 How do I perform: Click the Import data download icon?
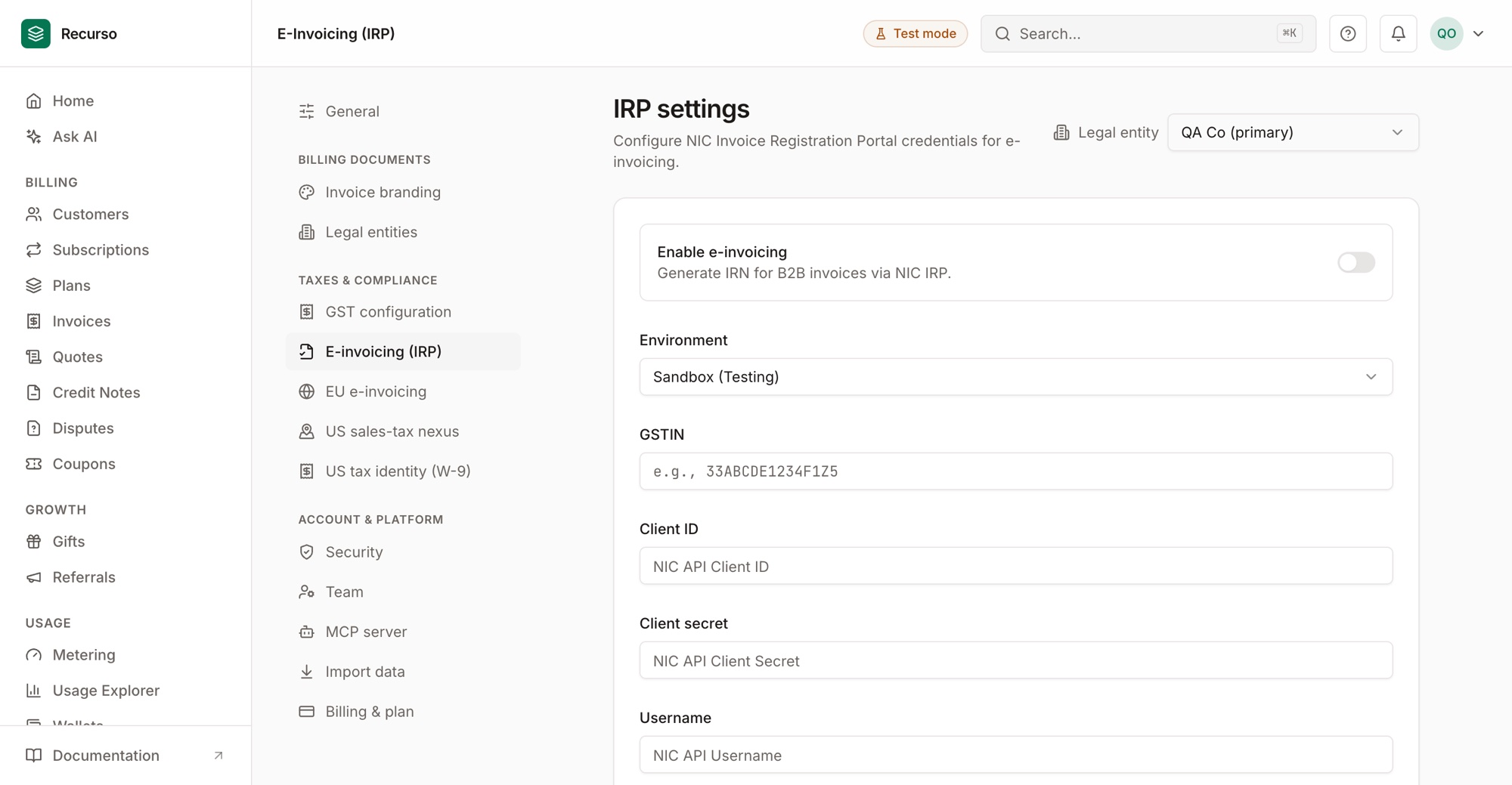point(306,671)
